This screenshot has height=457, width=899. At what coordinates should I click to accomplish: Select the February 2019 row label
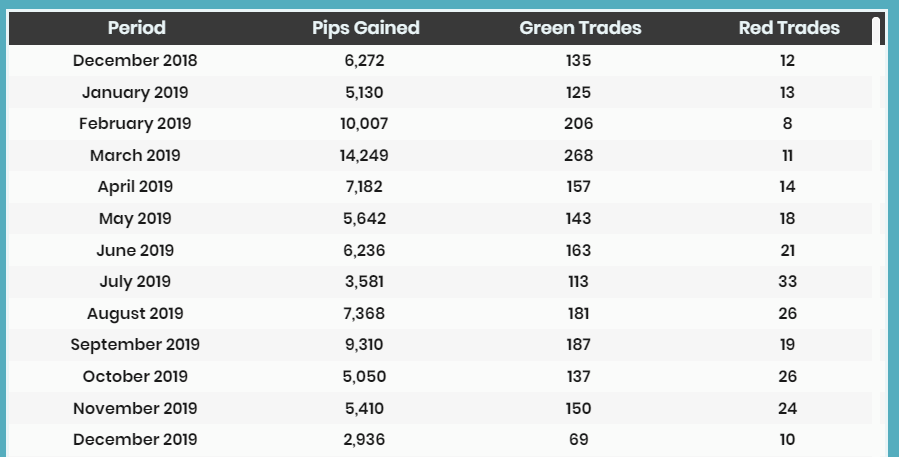click(x=135, y=124)
